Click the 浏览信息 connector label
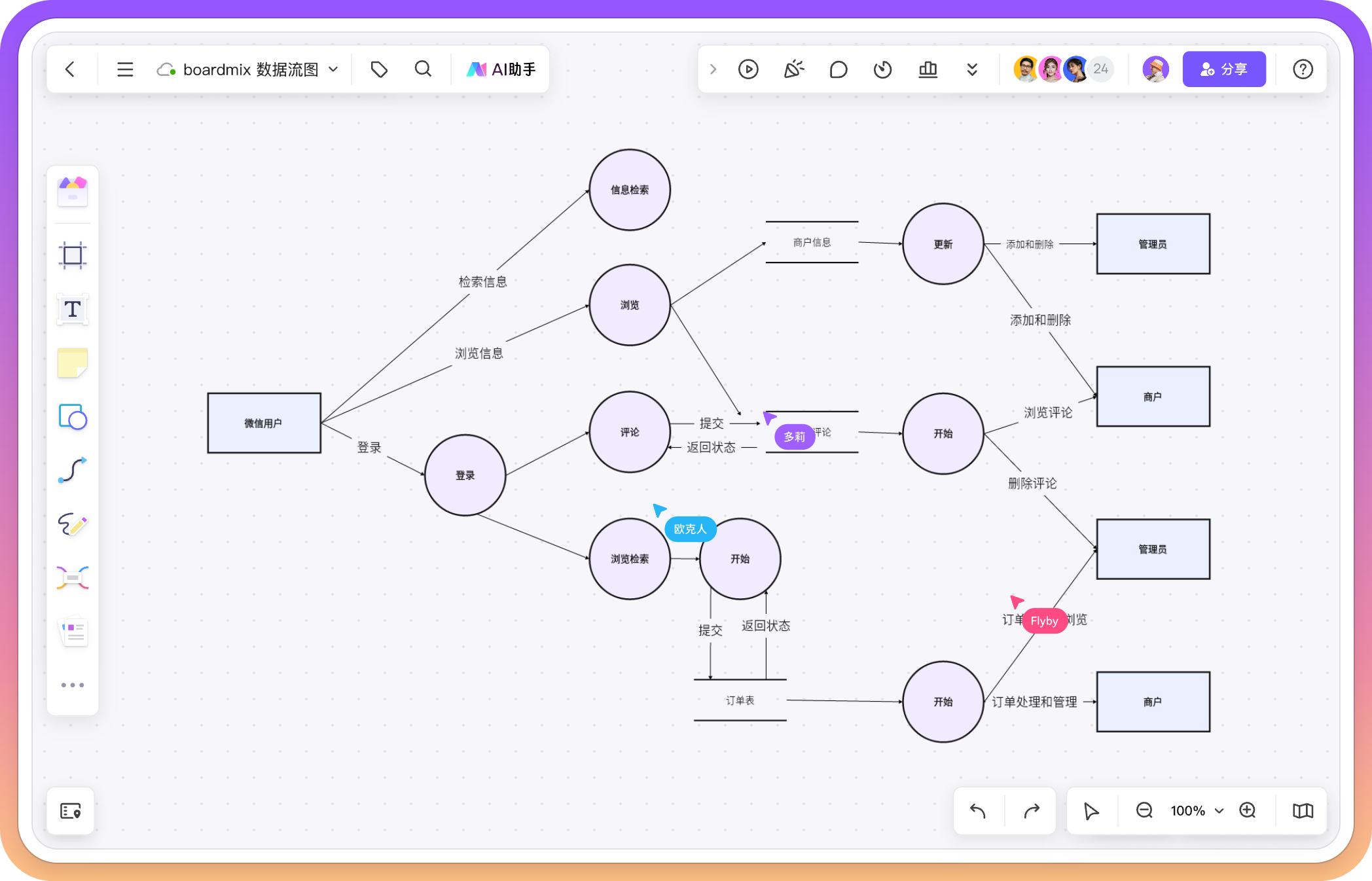The image size is (1372, 881). point(479,353)
